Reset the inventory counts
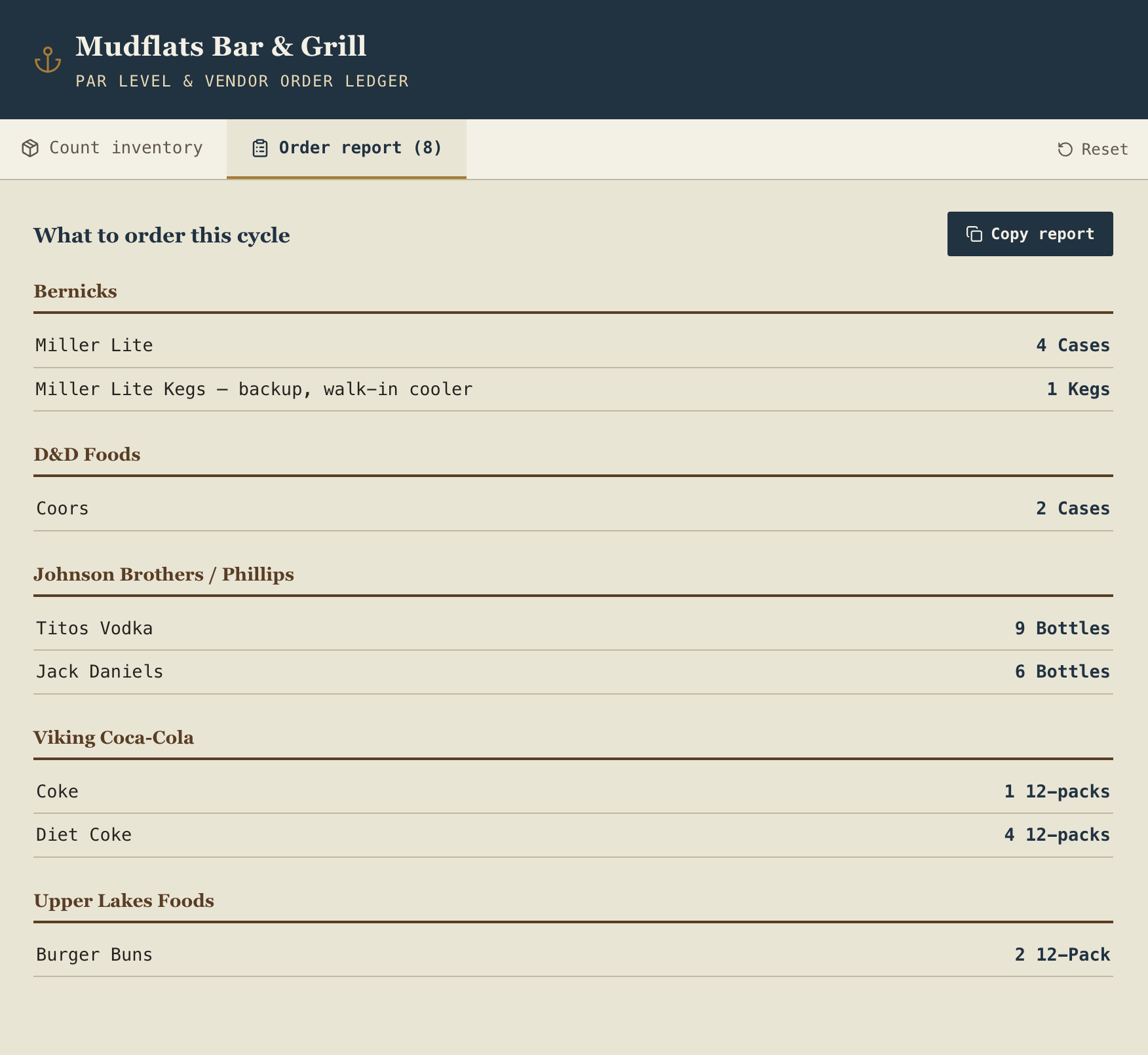This screenshot has width=1148, height=1055. 1093,149
